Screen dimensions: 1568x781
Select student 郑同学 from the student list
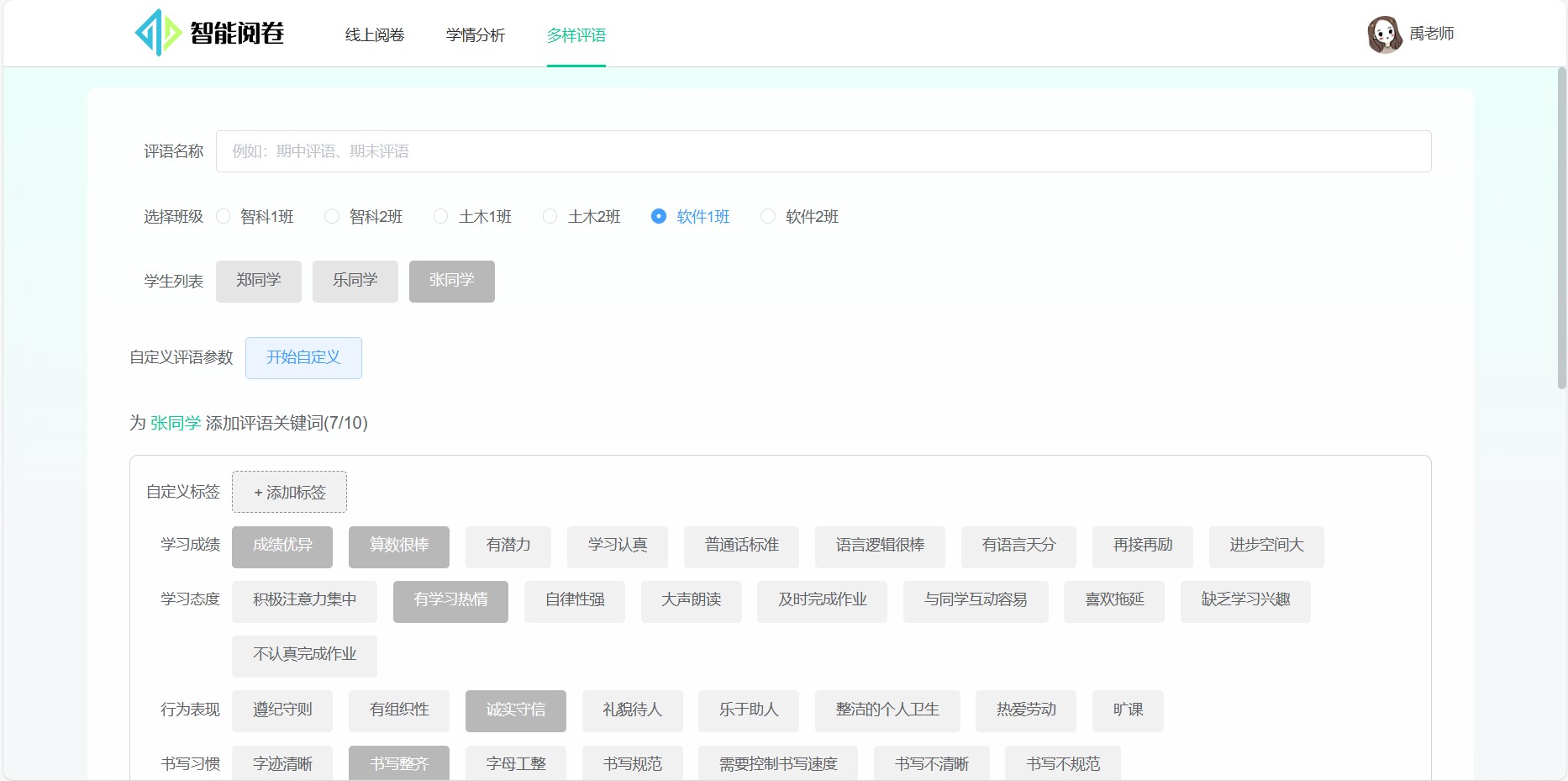click(258, 281)
